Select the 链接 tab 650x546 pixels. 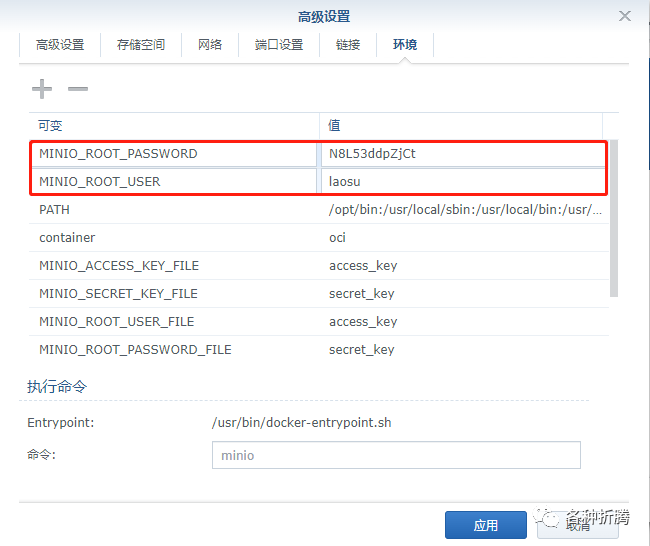(x=348, y=45)
